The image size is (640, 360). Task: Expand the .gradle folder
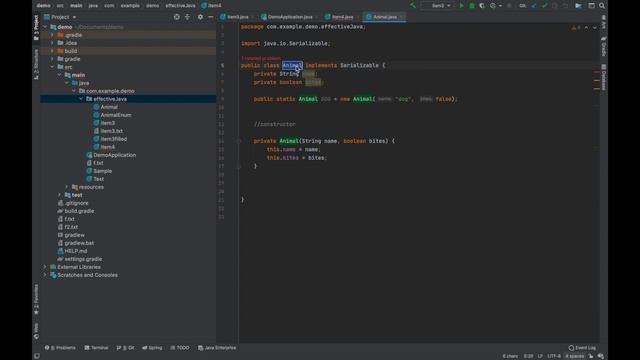(x=52, y=35)
